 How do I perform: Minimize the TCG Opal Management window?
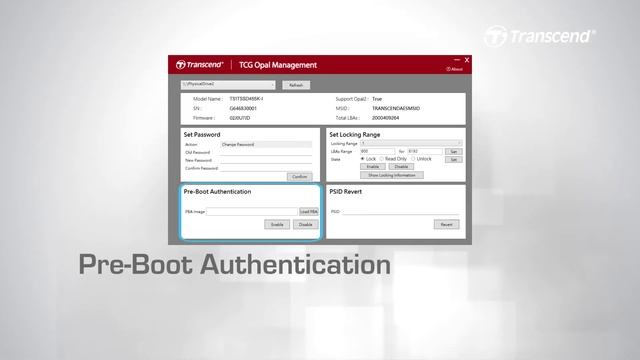coord(457,60)
